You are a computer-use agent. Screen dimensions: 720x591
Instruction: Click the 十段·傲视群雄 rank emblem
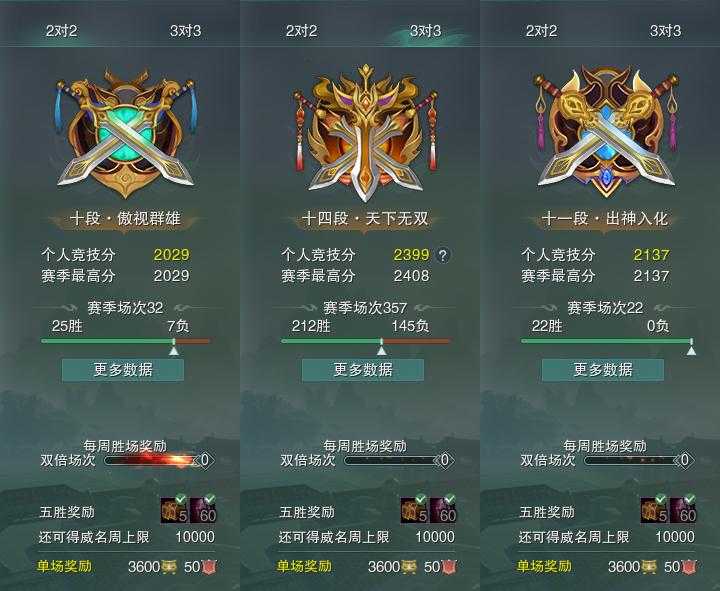(x=125, y=132)
